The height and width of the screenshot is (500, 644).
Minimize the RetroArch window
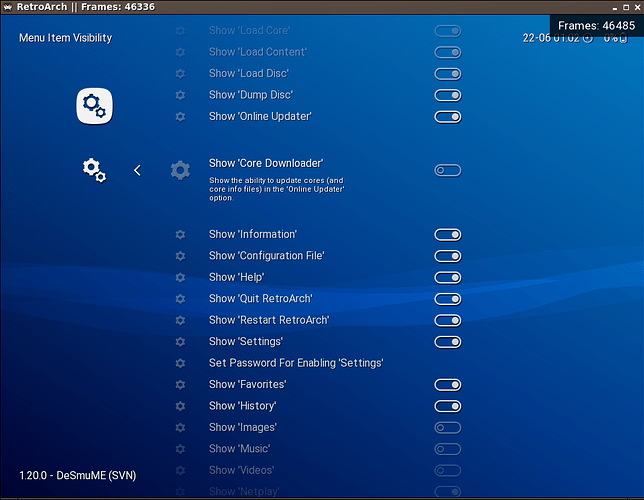coord(615,7)
